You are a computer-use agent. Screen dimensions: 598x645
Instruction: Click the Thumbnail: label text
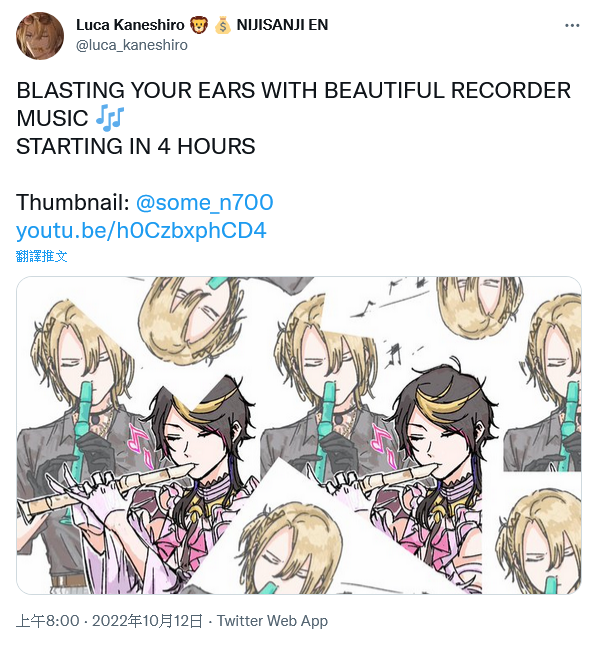click(73, 202)
